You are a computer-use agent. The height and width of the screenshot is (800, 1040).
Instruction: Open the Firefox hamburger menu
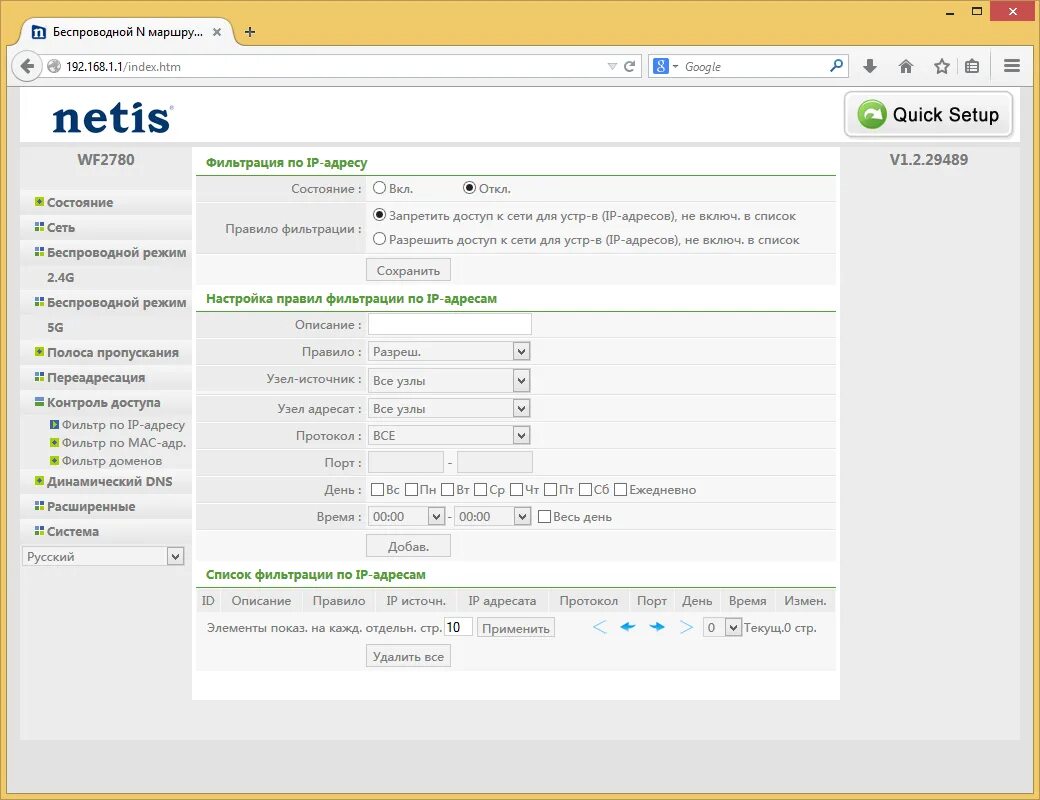(x=1011, y=66)
